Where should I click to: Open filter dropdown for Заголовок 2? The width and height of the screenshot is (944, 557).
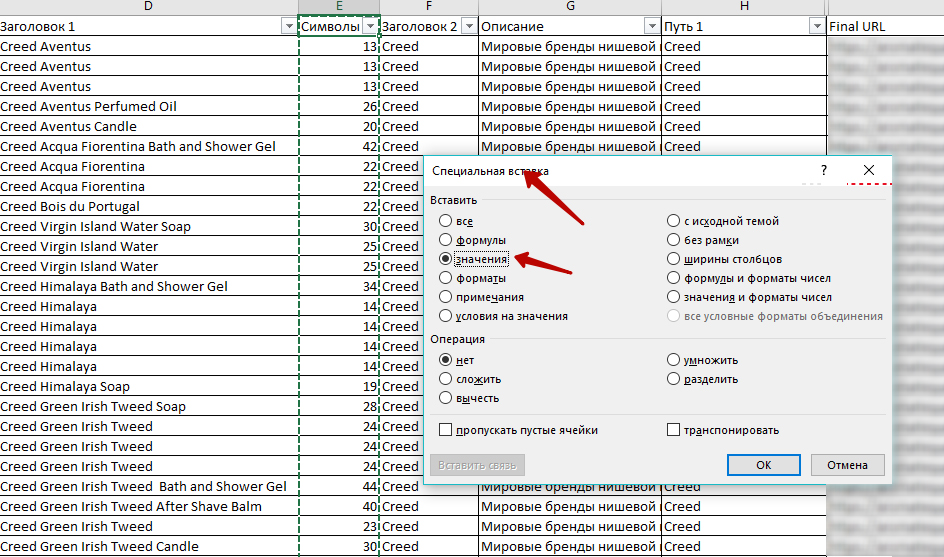pos(469,26)
